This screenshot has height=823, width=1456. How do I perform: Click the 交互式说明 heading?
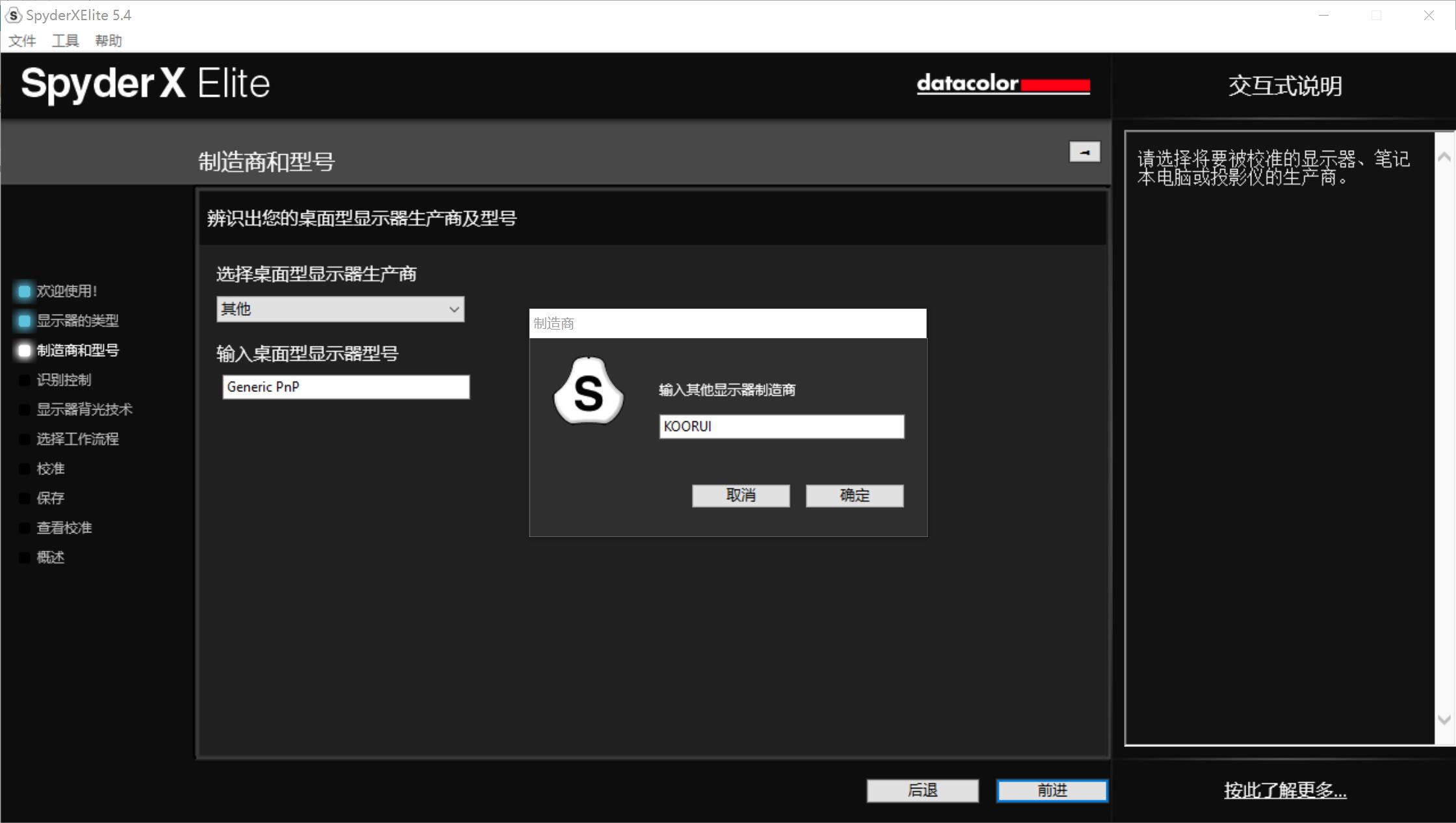coord(1285,86)
